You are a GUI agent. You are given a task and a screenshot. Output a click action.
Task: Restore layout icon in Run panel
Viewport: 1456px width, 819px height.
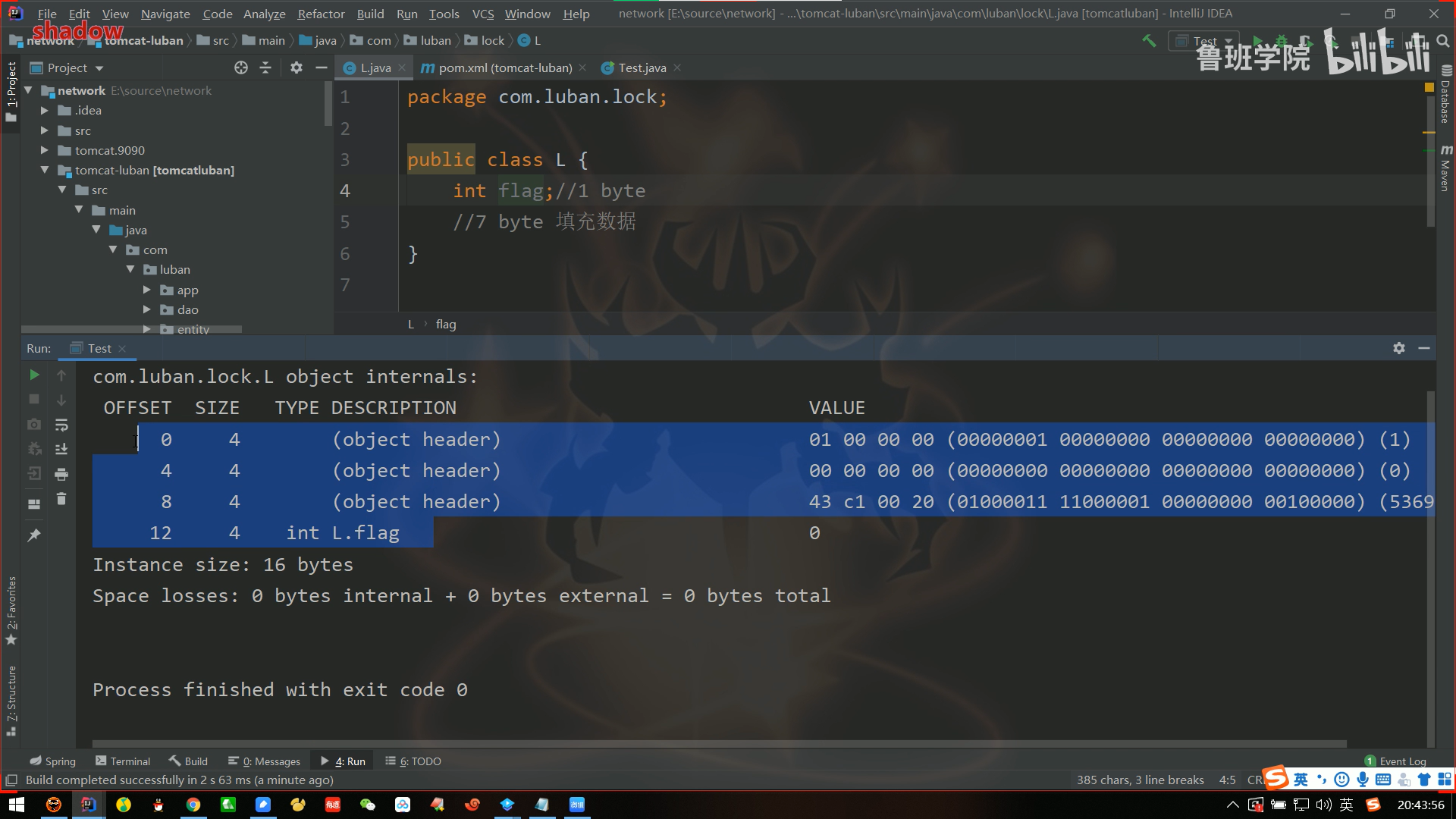point(34,504)
